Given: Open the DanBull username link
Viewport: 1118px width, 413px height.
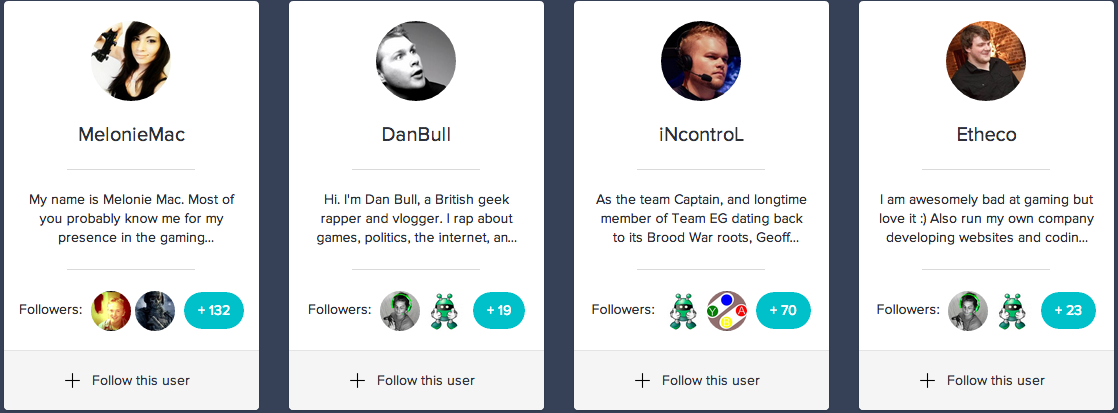Looking at the screenshot, I should coord(416,134).
